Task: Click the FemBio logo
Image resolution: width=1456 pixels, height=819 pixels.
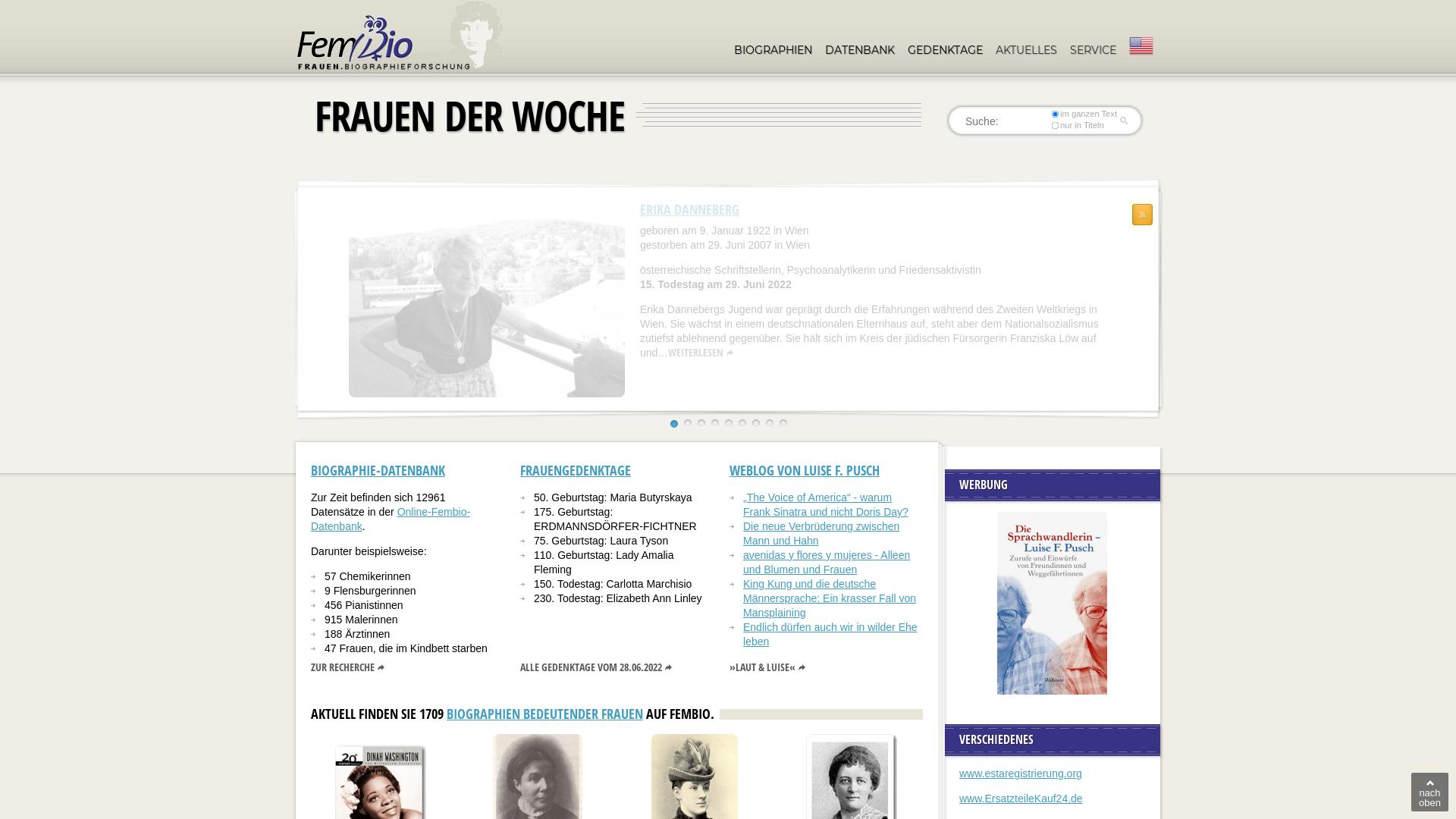Action: 384,43
